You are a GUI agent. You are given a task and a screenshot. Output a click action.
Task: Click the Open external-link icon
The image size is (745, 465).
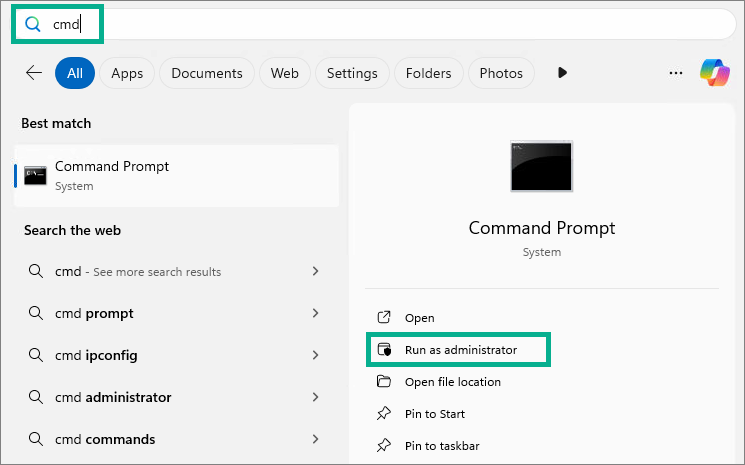(x=384, y=317)
